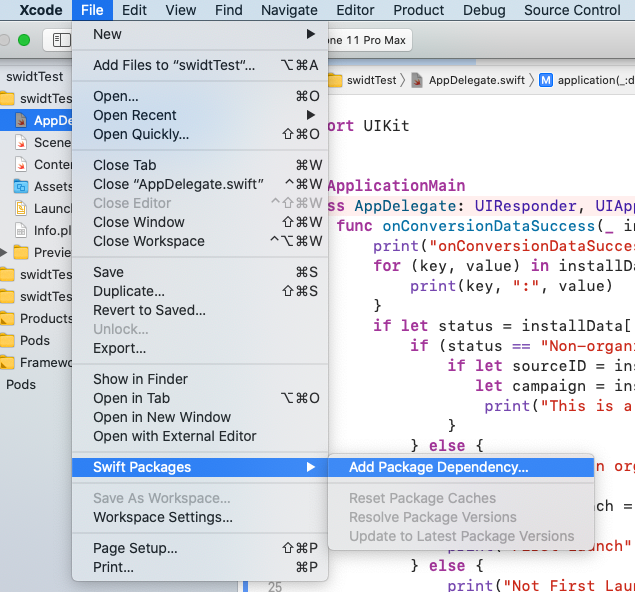635x592 pixels.
Task: Click the AppDelegate.swift icon in breadcrumb
Action: click(417, 80)
